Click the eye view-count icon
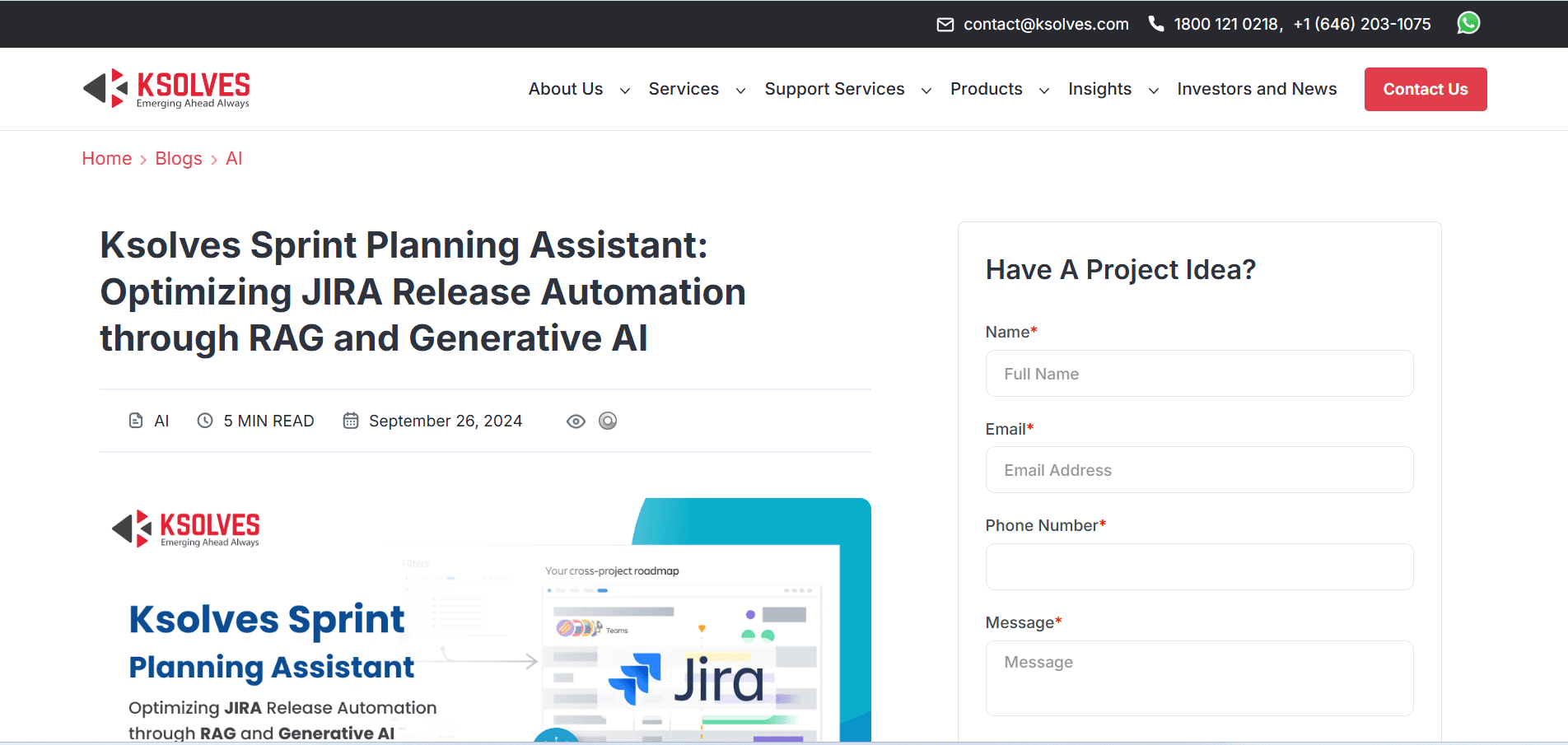 (x=575, y=421)
